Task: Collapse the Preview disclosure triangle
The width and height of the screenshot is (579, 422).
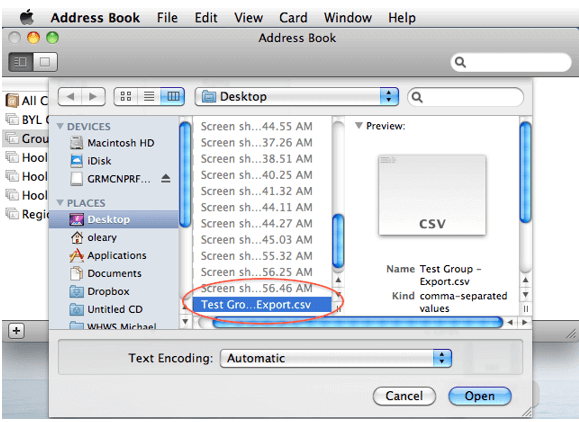Action: pos(358,126)
